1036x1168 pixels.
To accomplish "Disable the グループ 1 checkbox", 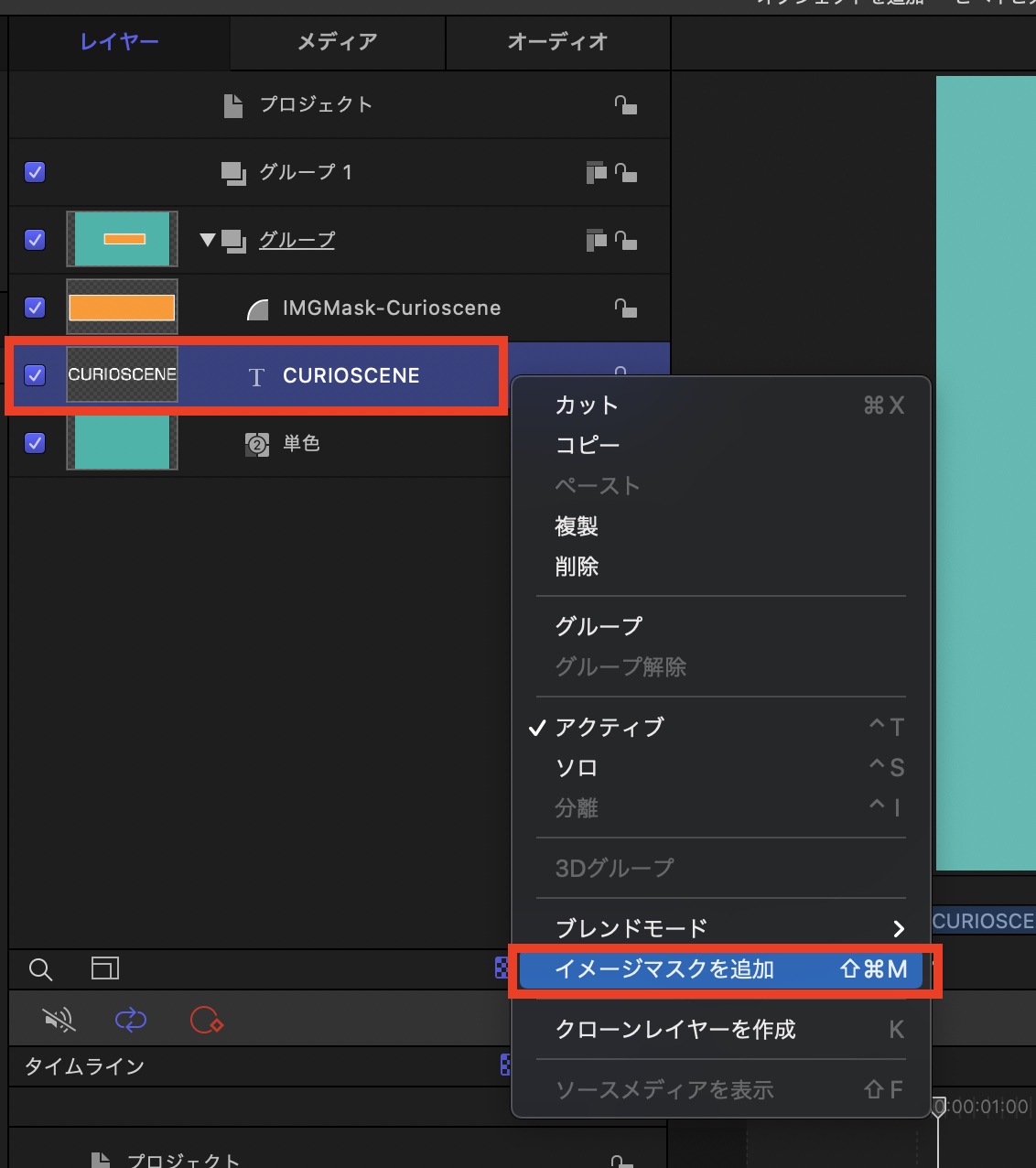I will pos(35,172).
